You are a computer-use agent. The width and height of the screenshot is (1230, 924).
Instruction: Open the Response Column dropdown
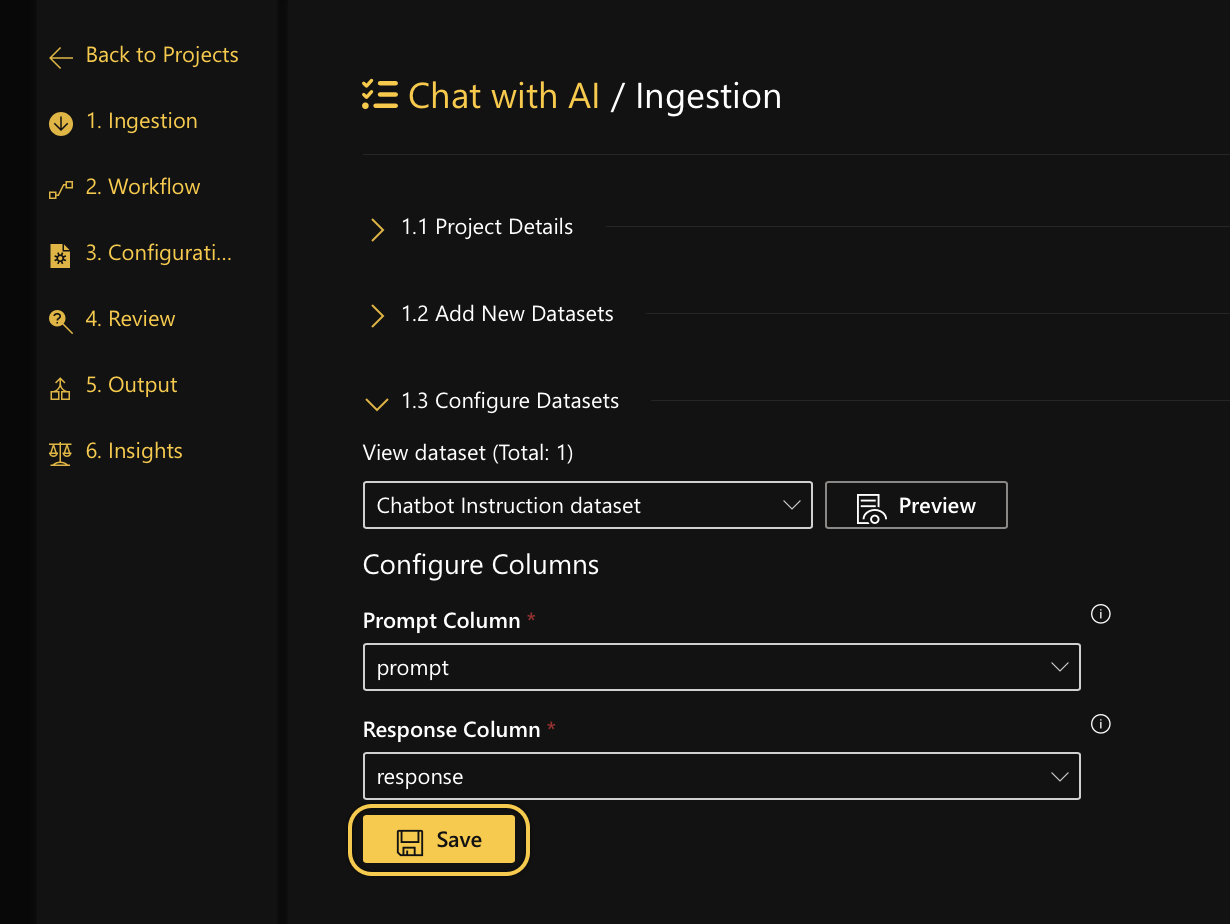(721, 777)
